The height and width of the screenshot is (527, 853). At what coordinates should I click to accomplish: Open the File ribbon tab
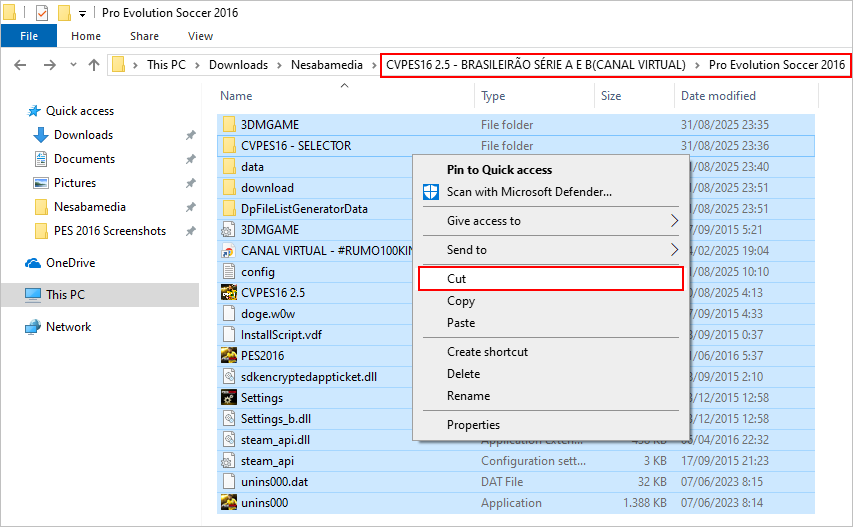29,36
